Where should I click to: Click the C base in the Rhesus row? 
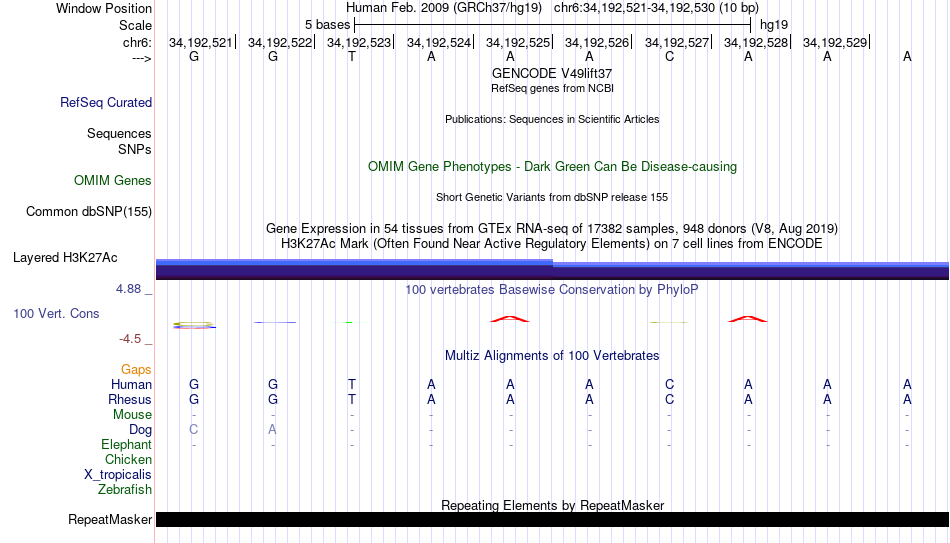point(669,400)
